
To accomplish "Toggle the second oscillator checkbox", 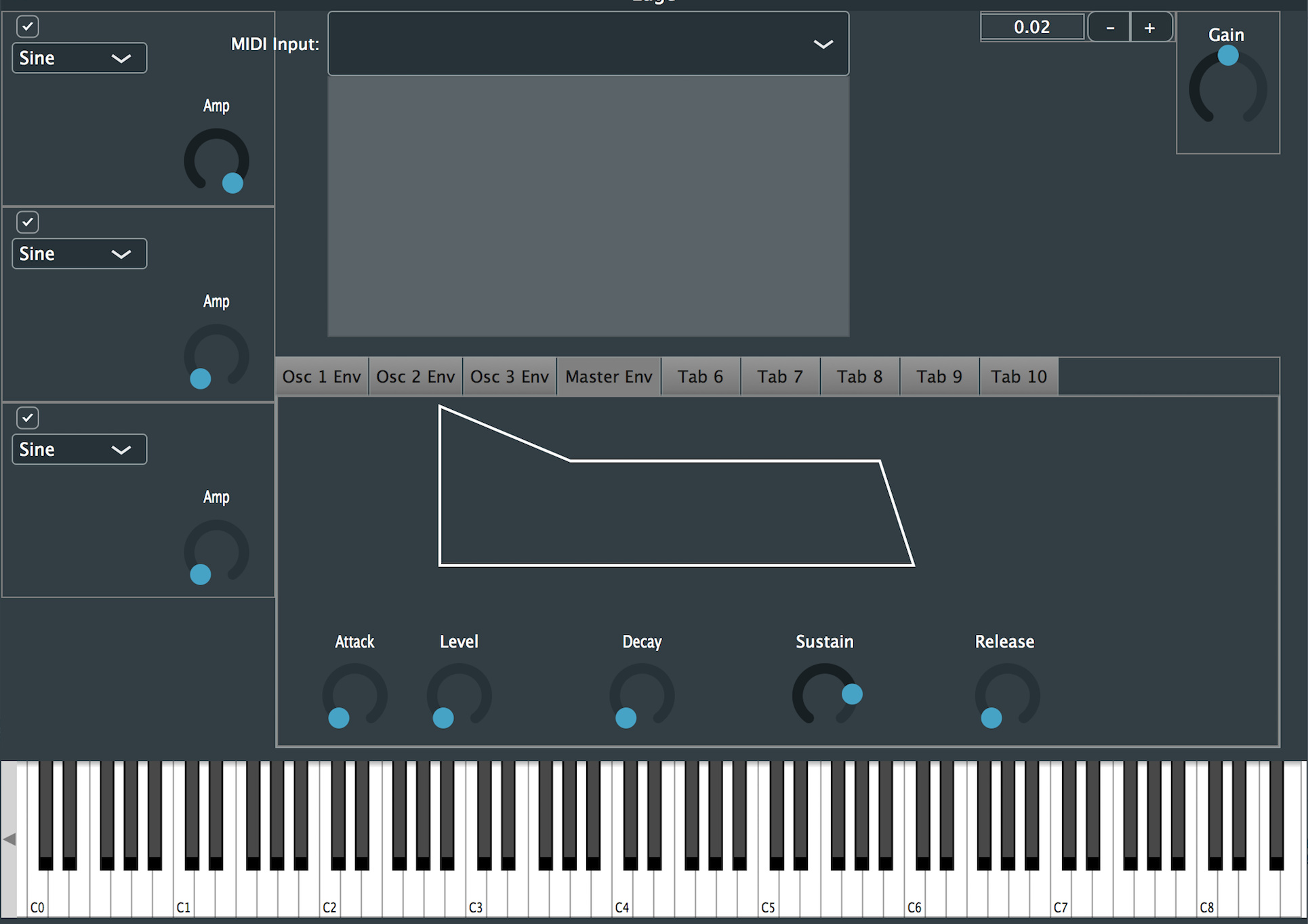I will (28, 222).
